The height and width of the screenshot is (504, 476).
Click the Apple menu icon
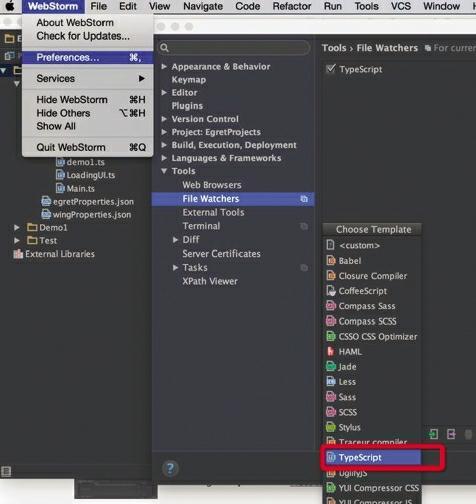pyautogui.click(x=10, y=6)
